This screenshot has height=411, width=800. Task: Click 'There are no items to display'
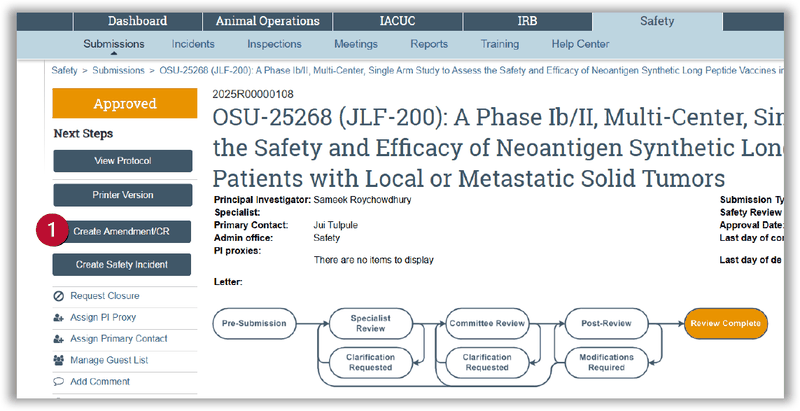pos(373,260)
